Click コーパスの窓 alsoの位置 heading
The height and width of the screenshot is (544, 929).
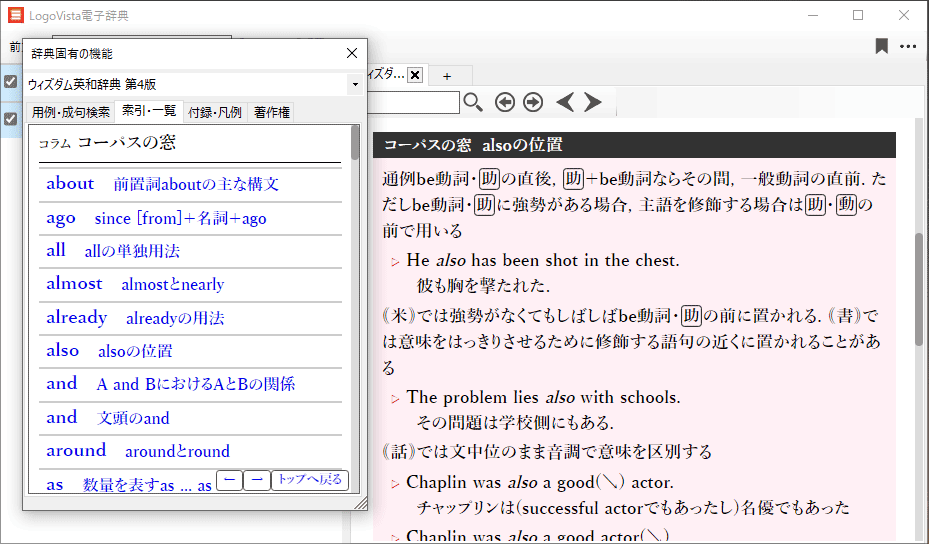pyautogui.click(x=473, y=145)
